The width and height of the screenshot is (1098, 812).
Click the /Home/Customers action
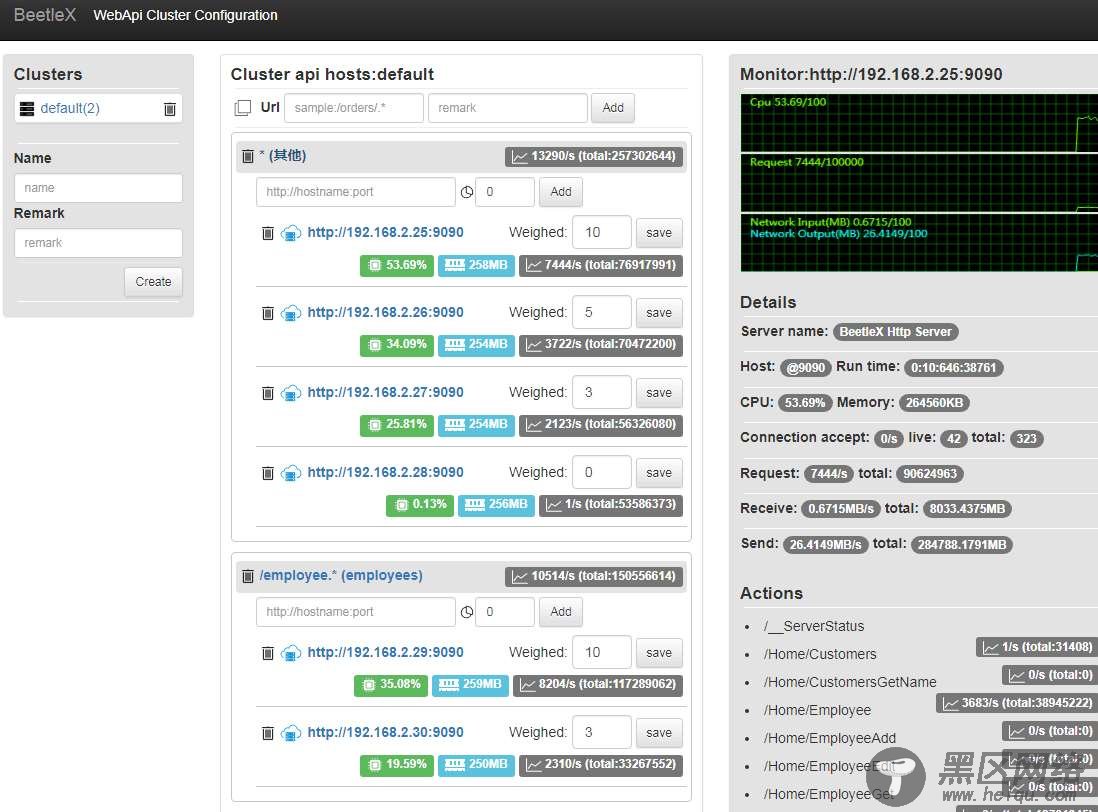point(820,654)
